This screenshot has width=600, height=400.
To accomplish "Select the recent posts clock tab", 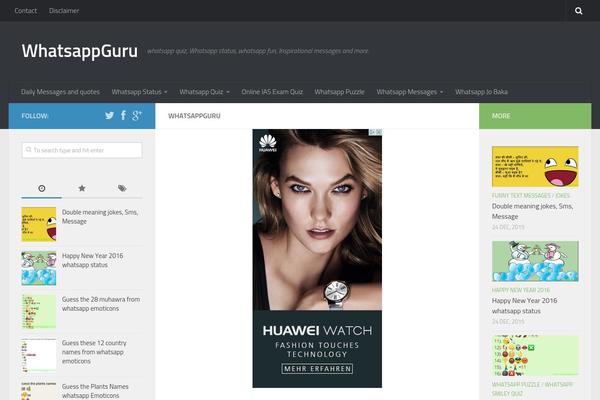I will (42, 188).
